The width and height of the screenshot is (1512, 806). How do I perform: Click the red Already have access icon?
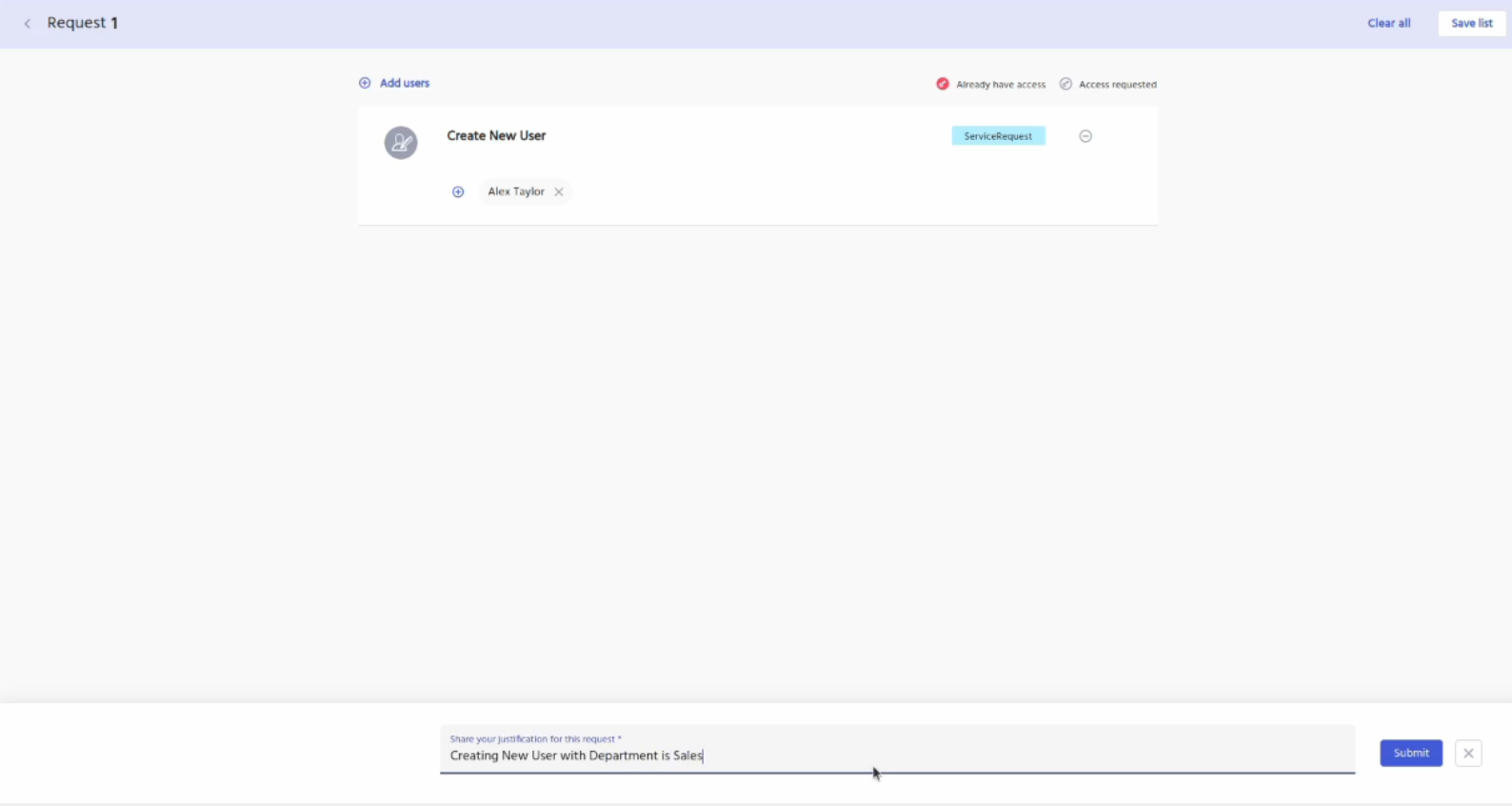coord(942,84)
